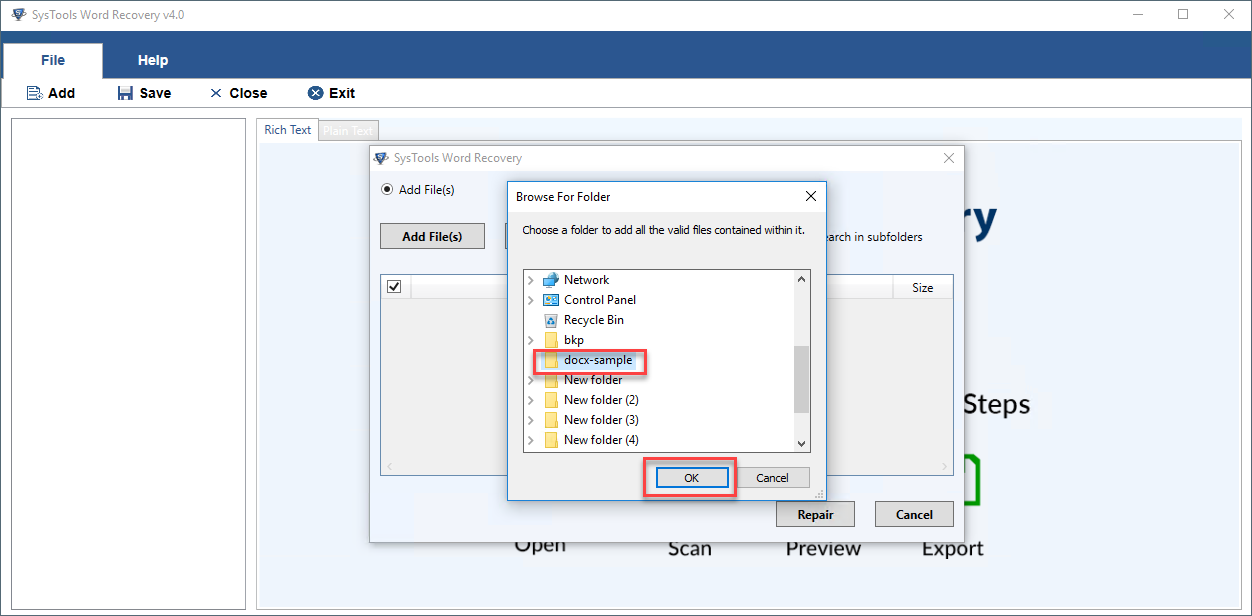Maximize the SysTools Word Recovery window

[x=1183, y=15]
